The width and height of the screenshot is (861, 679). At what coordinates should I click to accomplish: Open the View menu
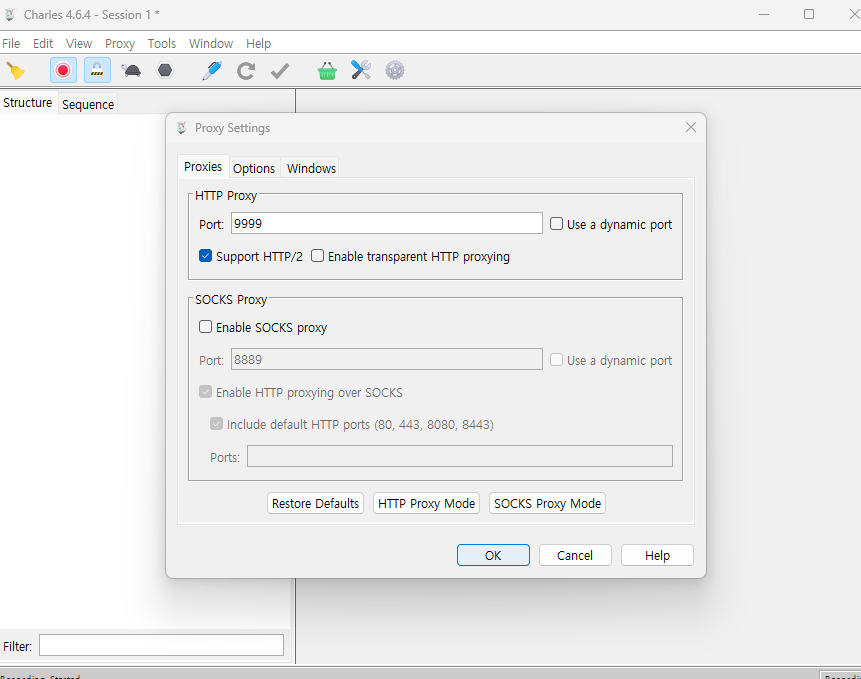tap(79, 43)
